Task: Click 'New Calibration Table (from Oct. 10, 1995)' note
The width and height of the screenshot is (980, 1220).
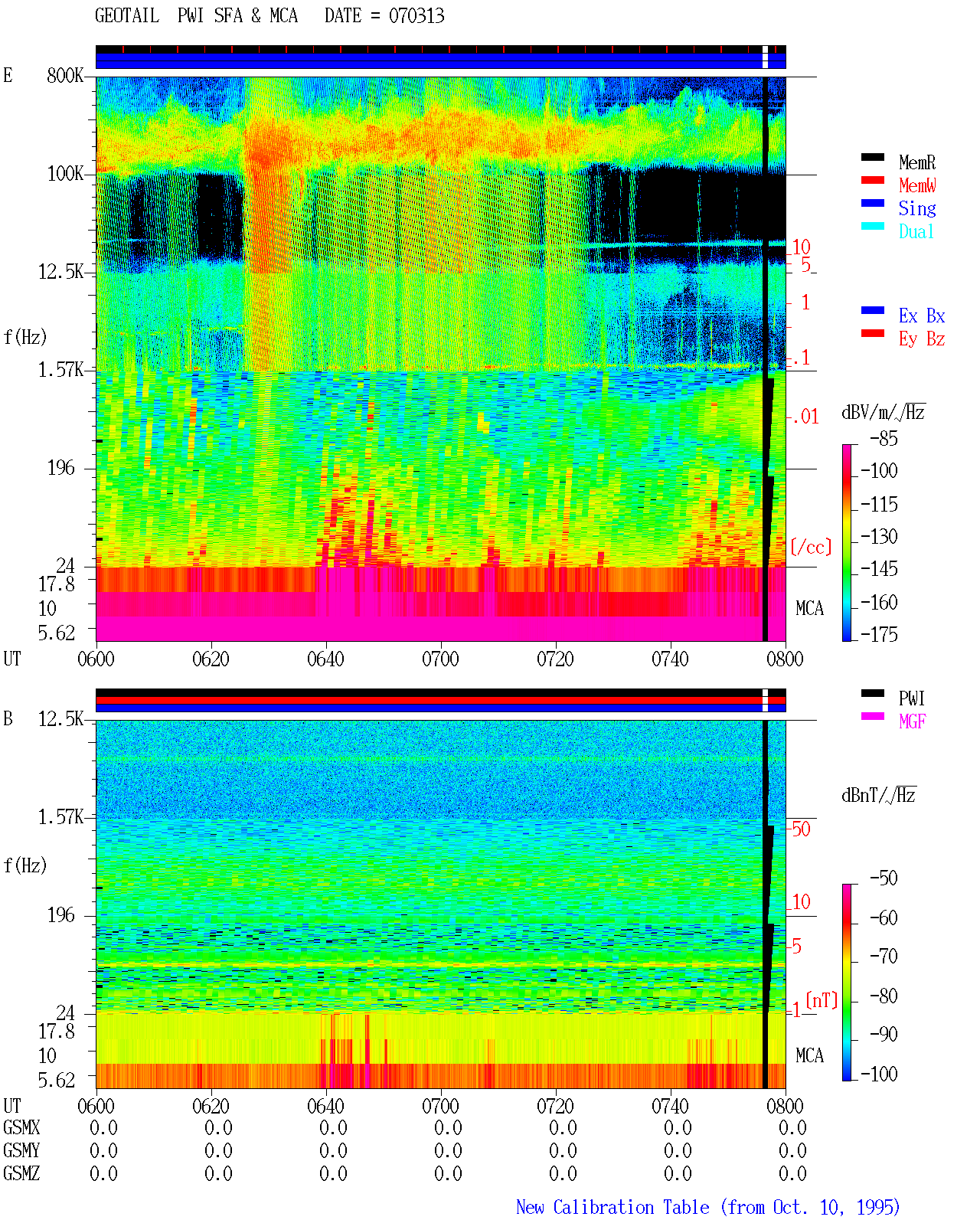Action: pos(708,1208)
